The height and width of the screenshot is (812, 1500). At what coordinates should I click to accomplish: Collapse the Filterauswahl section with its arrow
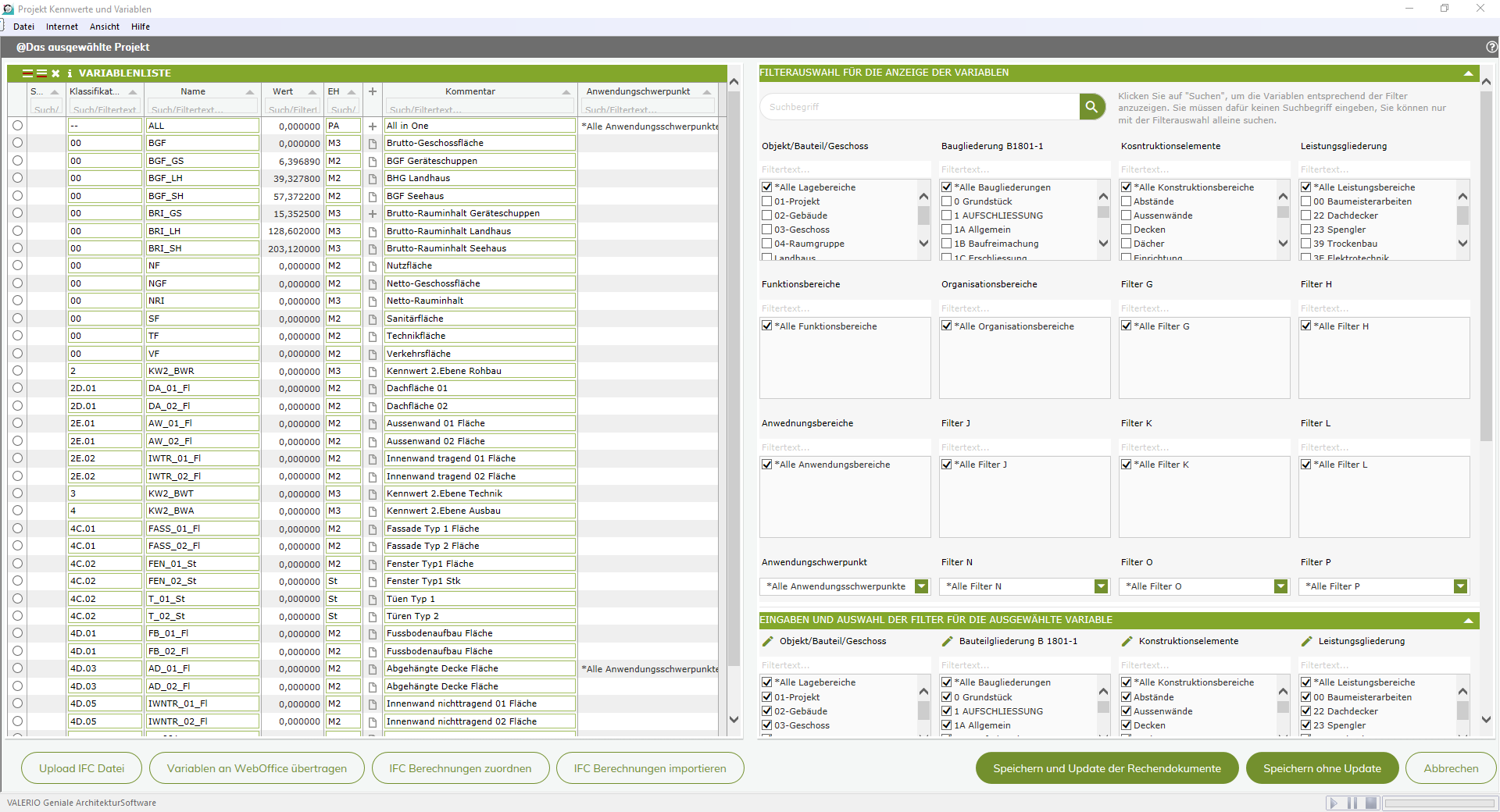pyautogui.click(x=1468, y=73)
